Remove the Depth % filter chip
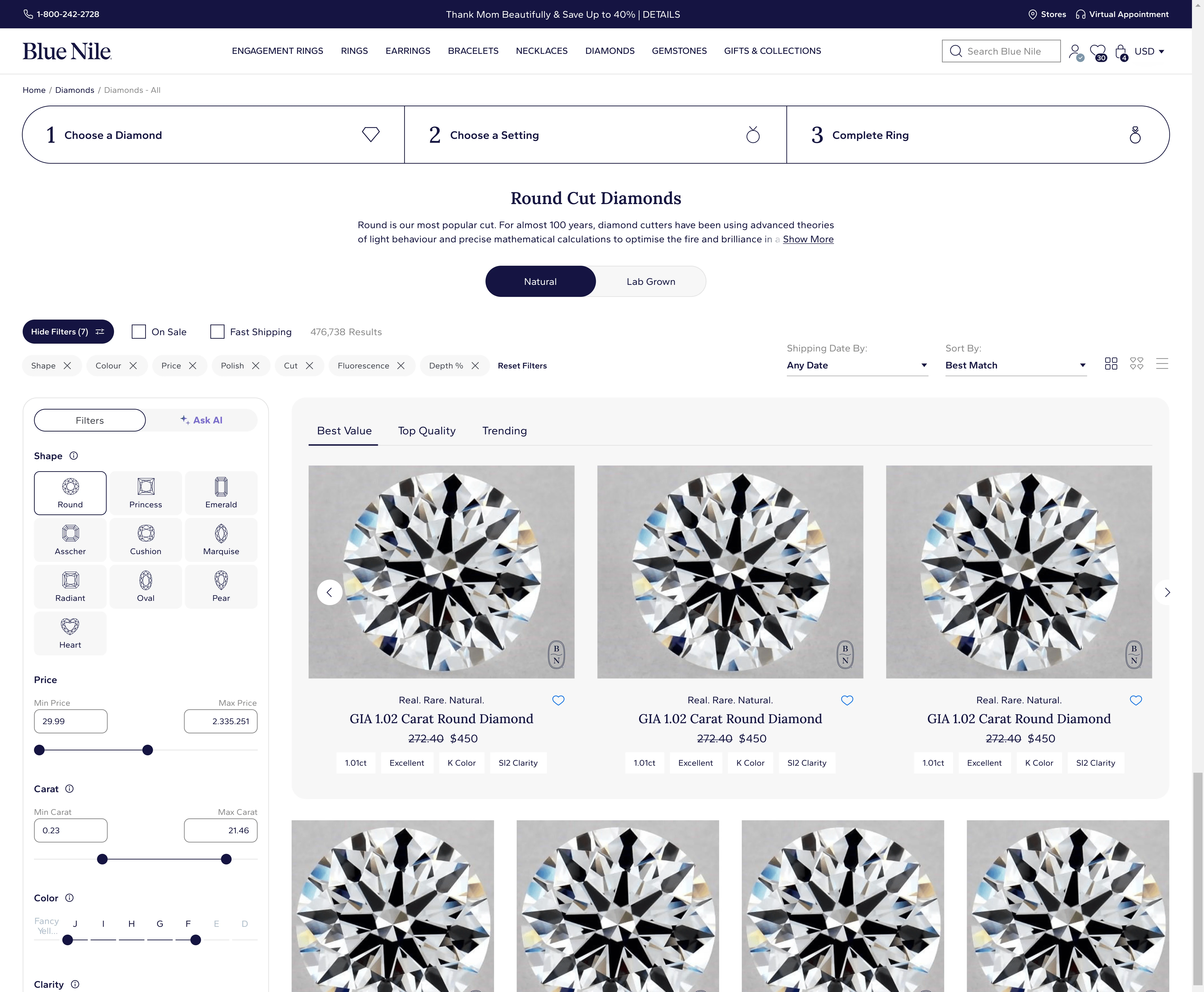1204x992 pixels. pos(475,366)
